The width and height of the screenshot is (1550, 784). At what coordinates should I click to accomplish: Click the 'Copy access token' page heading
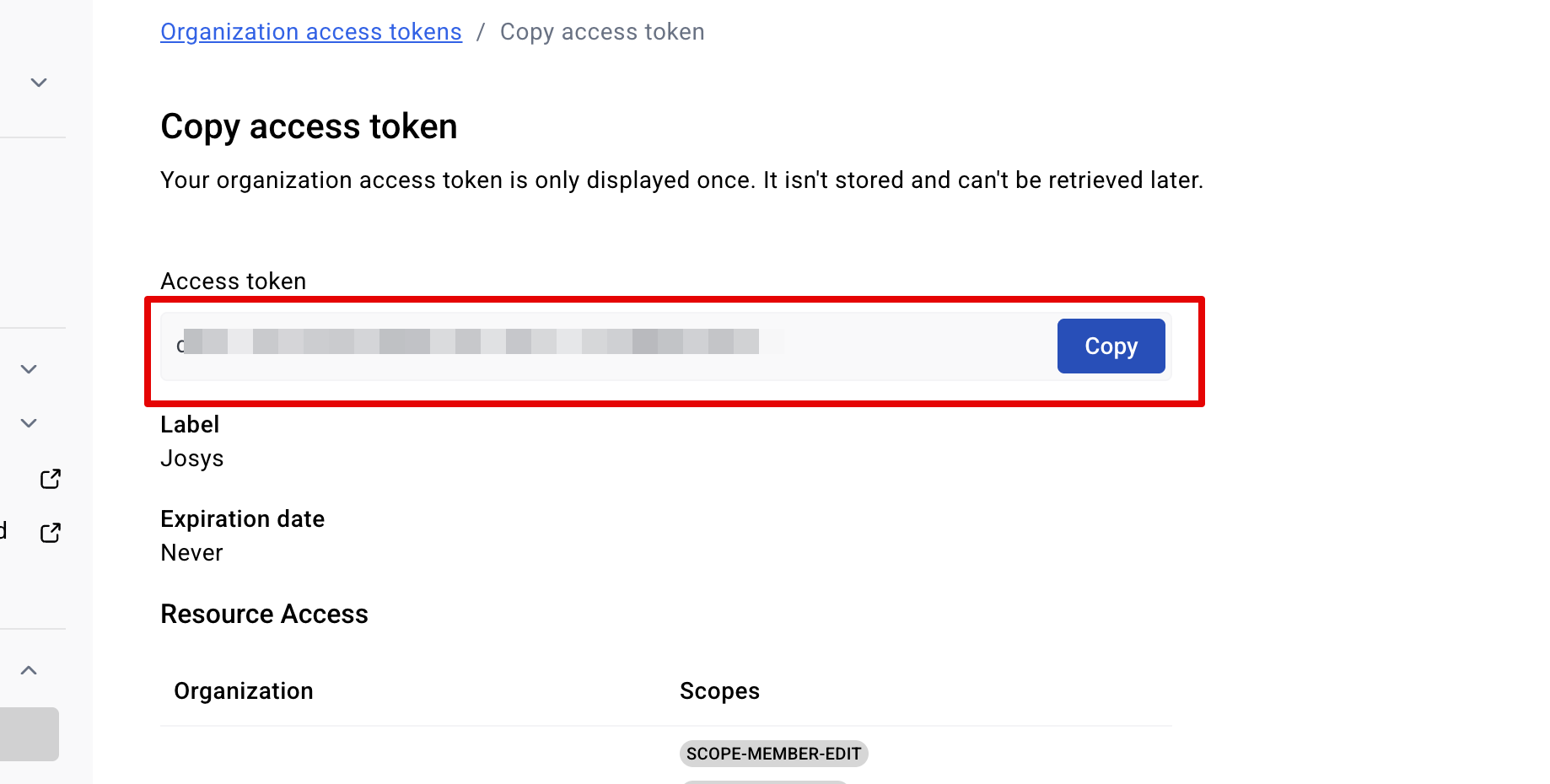[x=309, y=126]
